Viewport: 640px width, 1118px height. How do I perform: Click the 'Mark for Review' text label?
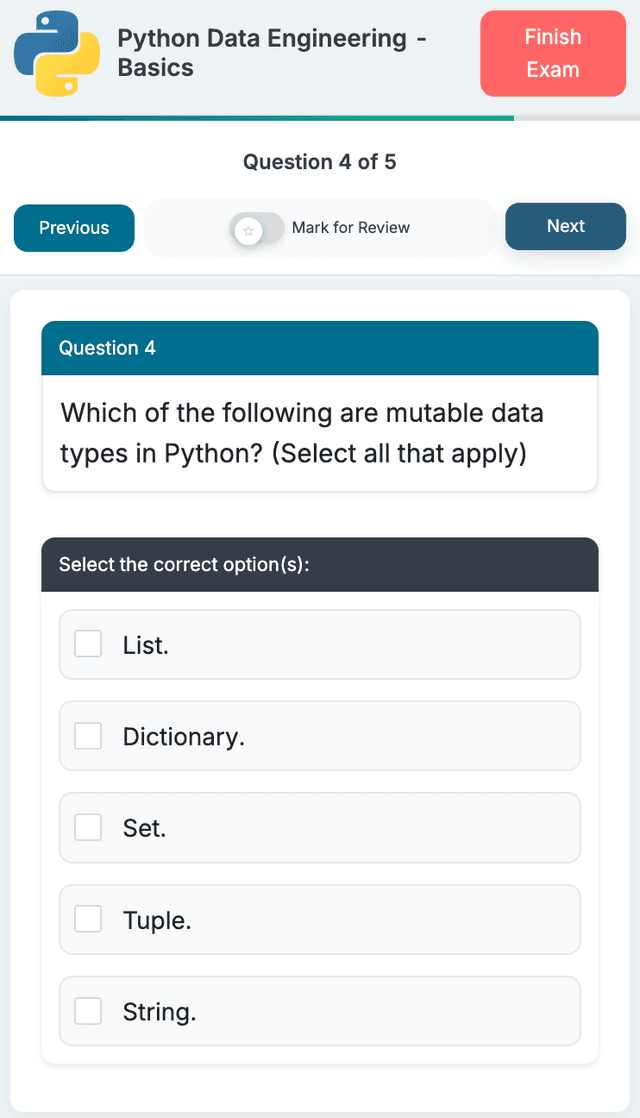click(351, 228)
